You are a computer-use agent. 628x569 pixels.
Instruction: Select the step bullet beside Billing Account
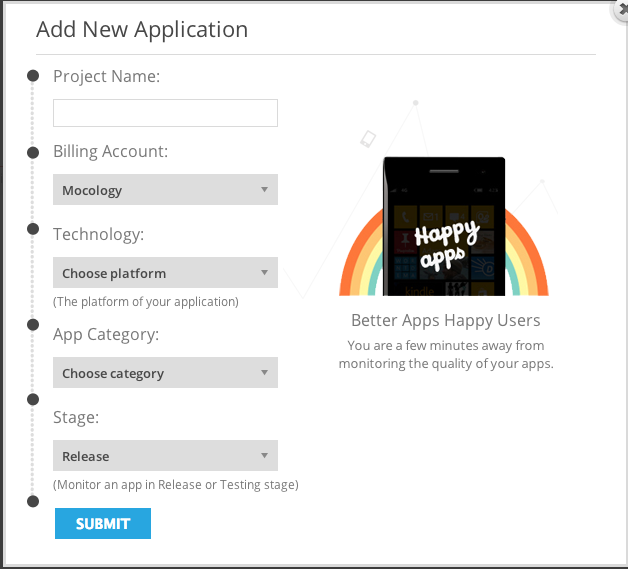33,152
